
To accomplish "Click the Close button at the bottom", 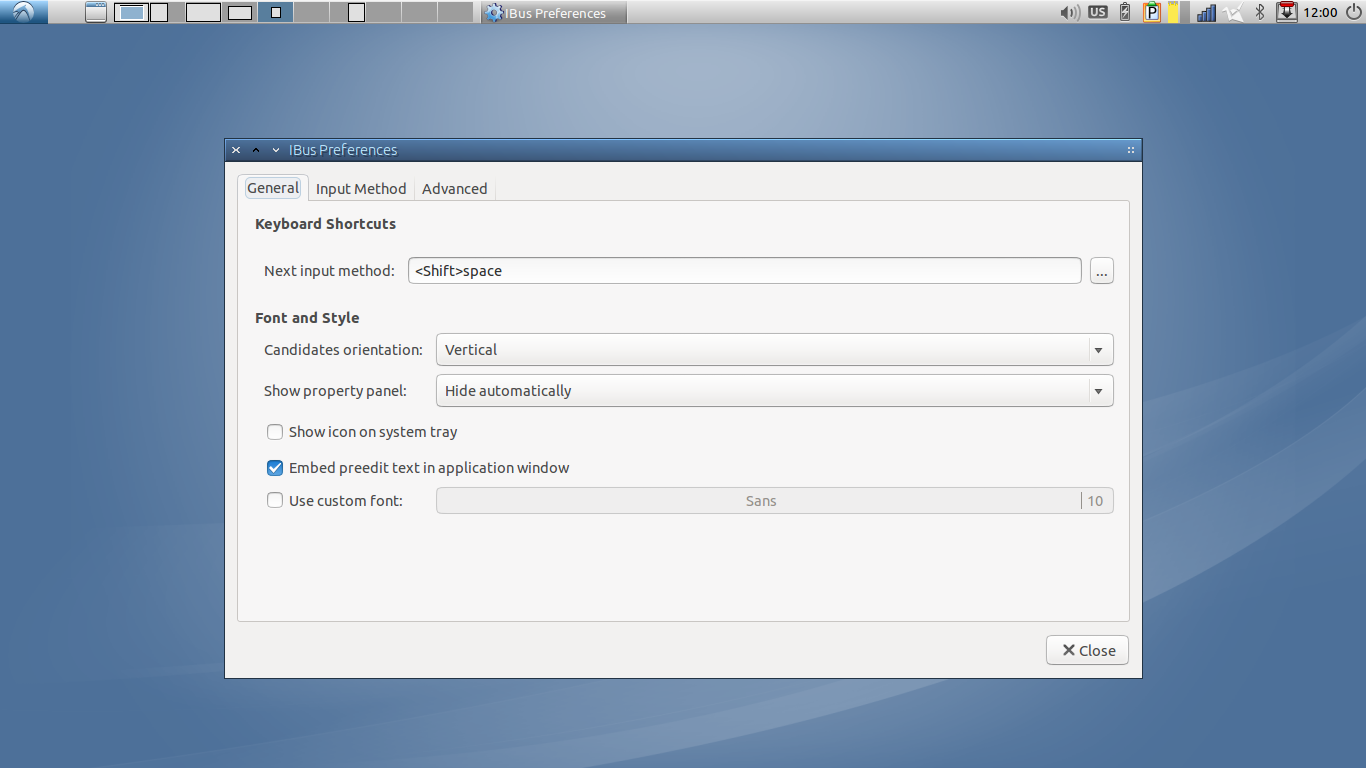I will point(1087,650).
